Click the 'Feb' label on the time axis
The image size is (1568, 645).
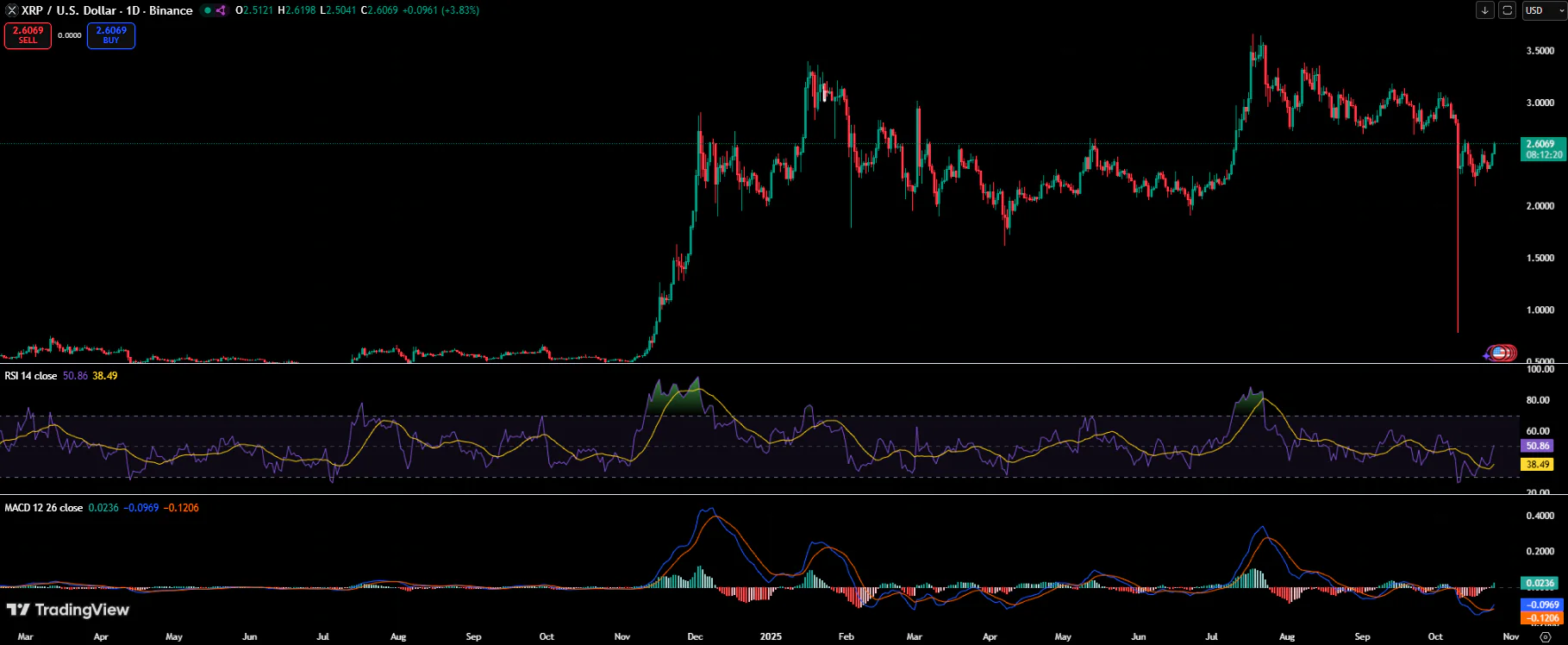tap(846, 636)
